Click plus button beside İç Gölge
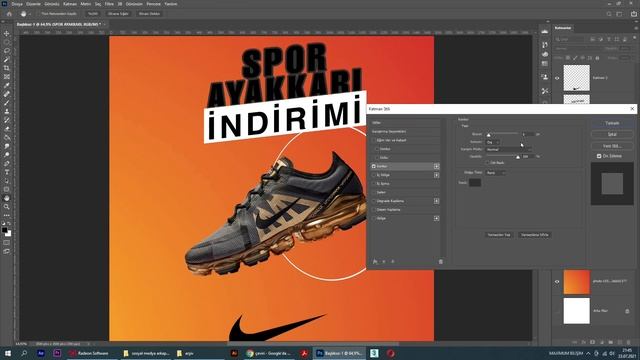The height and width of the screenshot is (360, 640). 436,175
